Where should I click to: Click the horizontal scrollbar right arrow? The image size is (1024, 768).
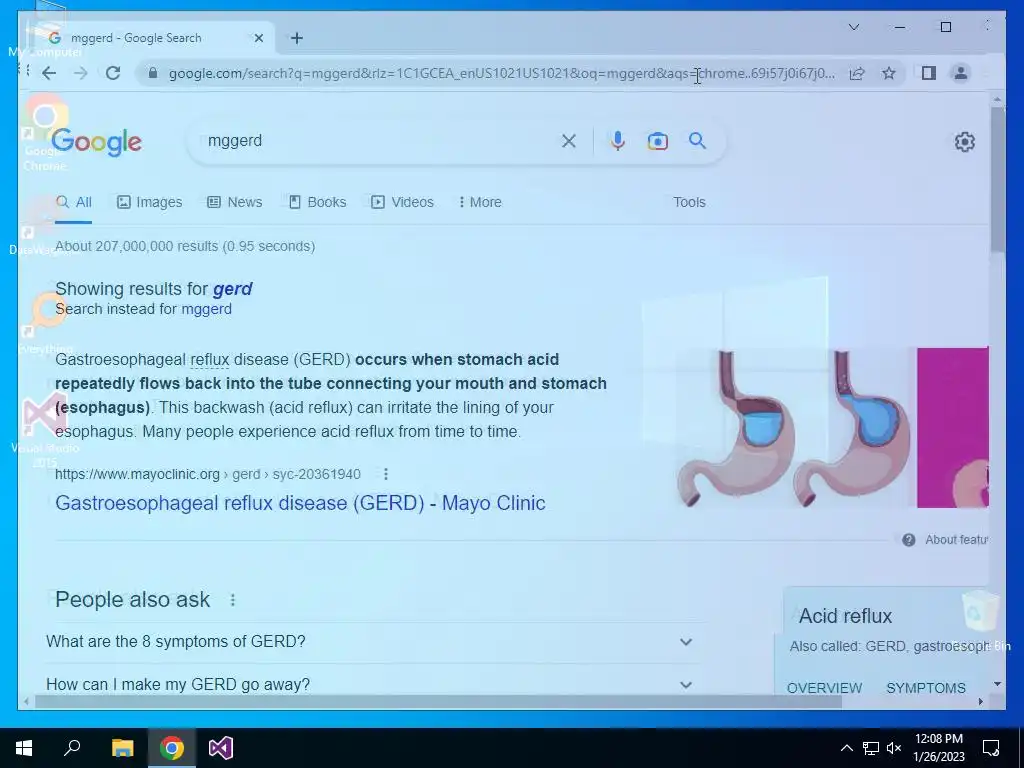[x=980, y=701]
